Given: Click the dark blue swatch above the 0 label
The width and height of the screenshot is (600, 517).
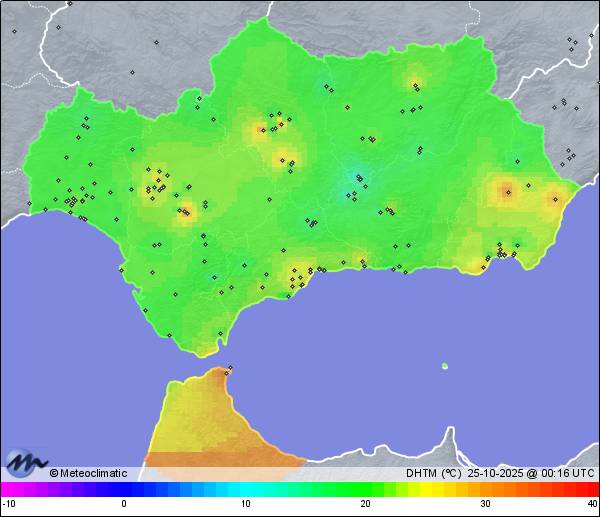Looking at the screenshot, I should [x=126, y=490].
